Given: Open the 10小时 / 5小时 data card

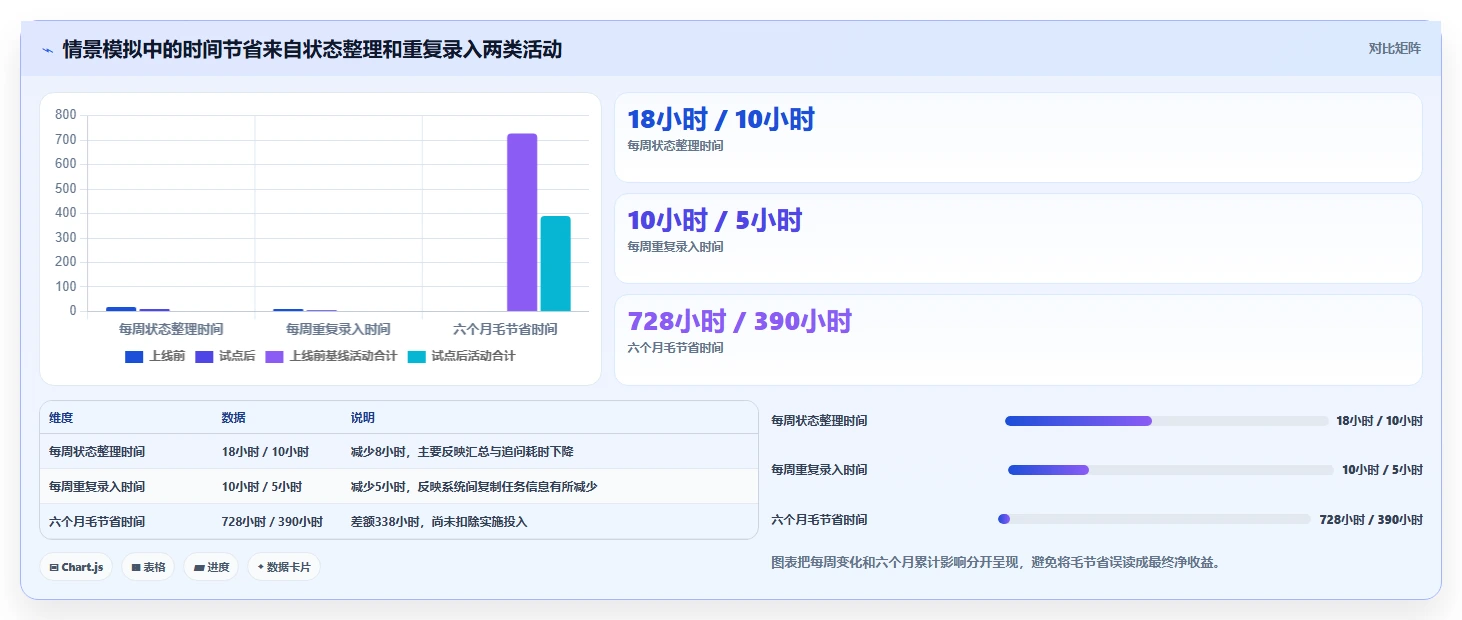Looking at the screenshot, I should tap(1018, 238).
